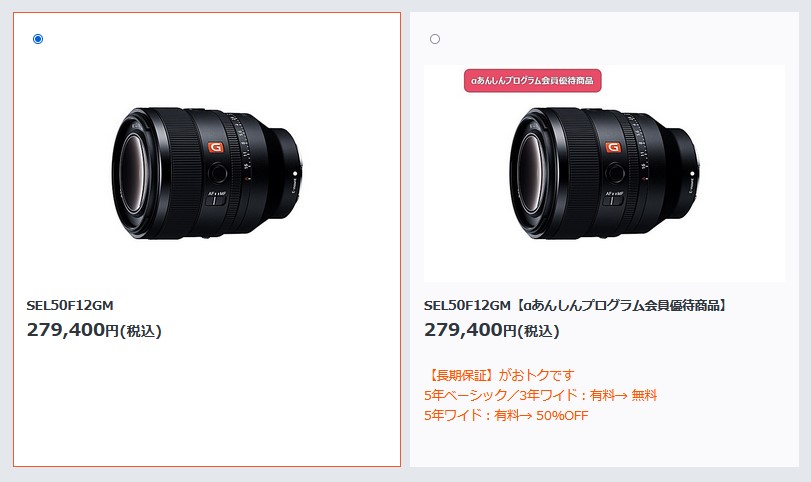Click the 【長期保証】がおトクです text

tap(500, 375)
